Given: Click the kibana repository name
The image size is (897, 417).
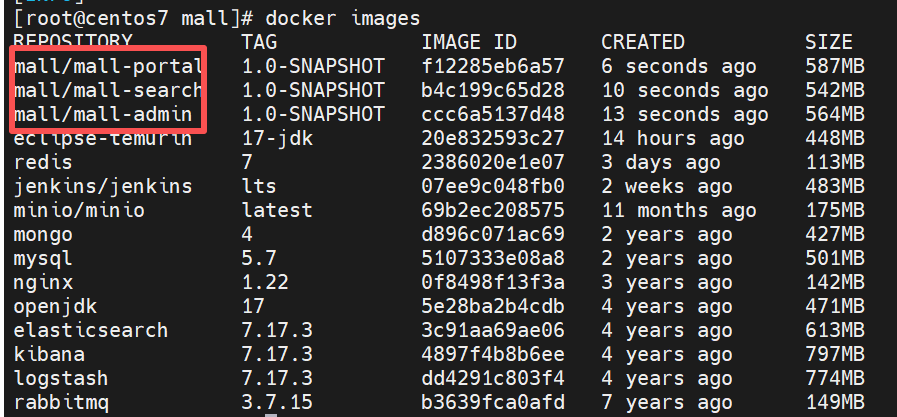Looking at the screenshot, I should (x=49, y=355).
